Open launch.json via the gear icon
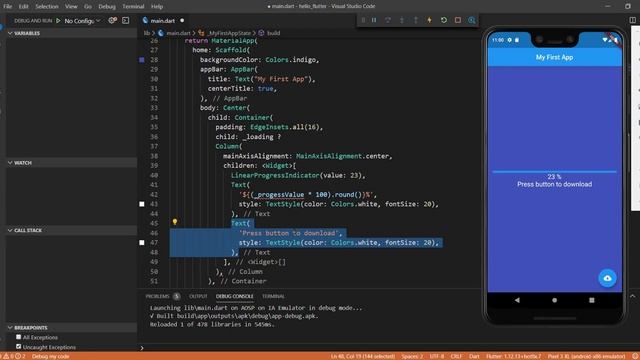640x360 pixels. pyautogui.click(x=112, y=20)
